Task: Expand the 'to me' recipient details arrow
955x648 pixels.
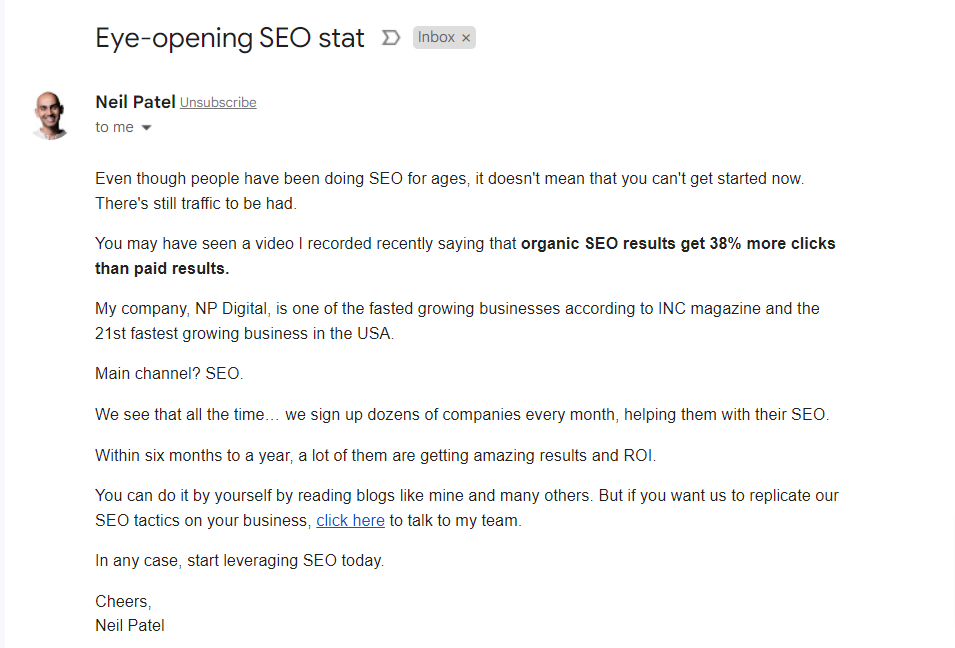Action: point(146,127)
